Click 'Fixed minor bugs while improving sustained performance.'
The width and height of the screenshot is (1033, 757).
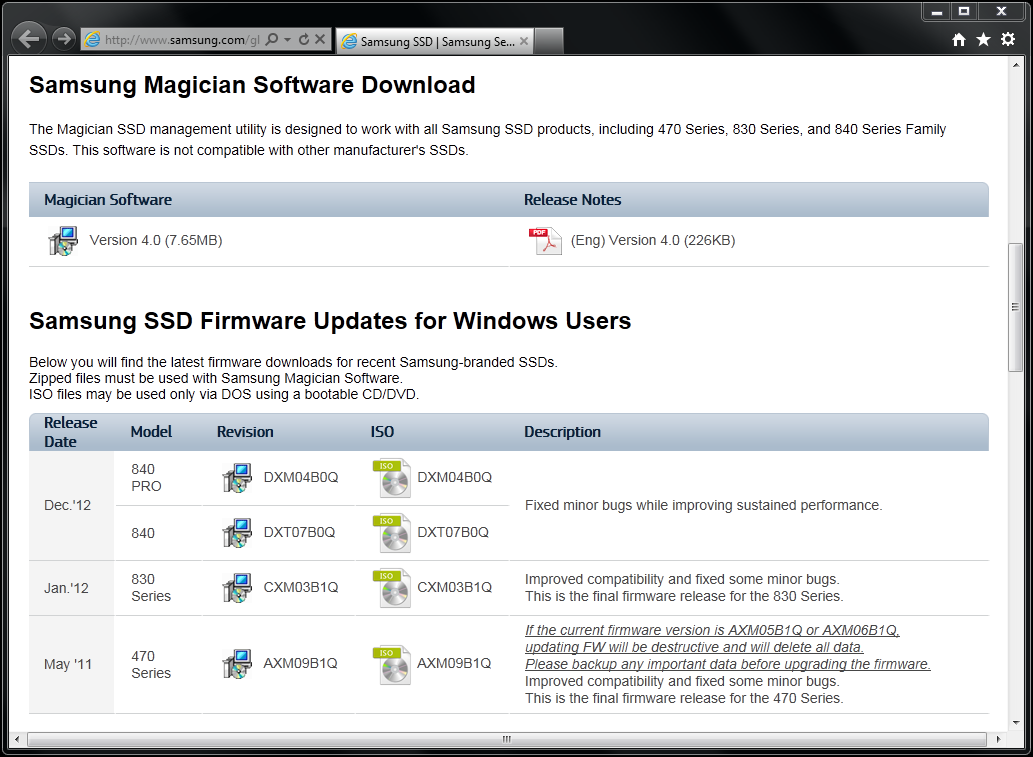pos(704,505)
